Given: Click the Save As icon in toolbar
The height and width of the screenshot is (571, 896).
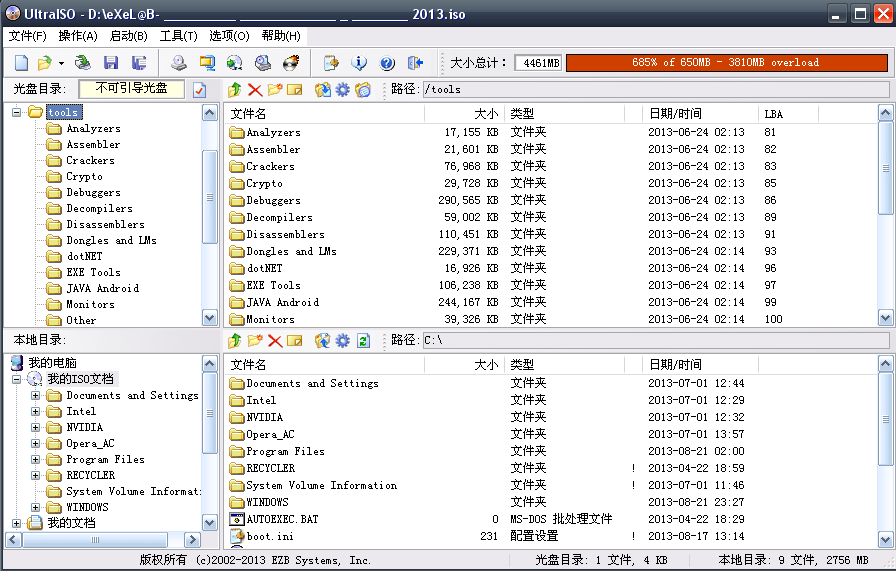Looking at the screenshot, I should [x=139, y=63].
